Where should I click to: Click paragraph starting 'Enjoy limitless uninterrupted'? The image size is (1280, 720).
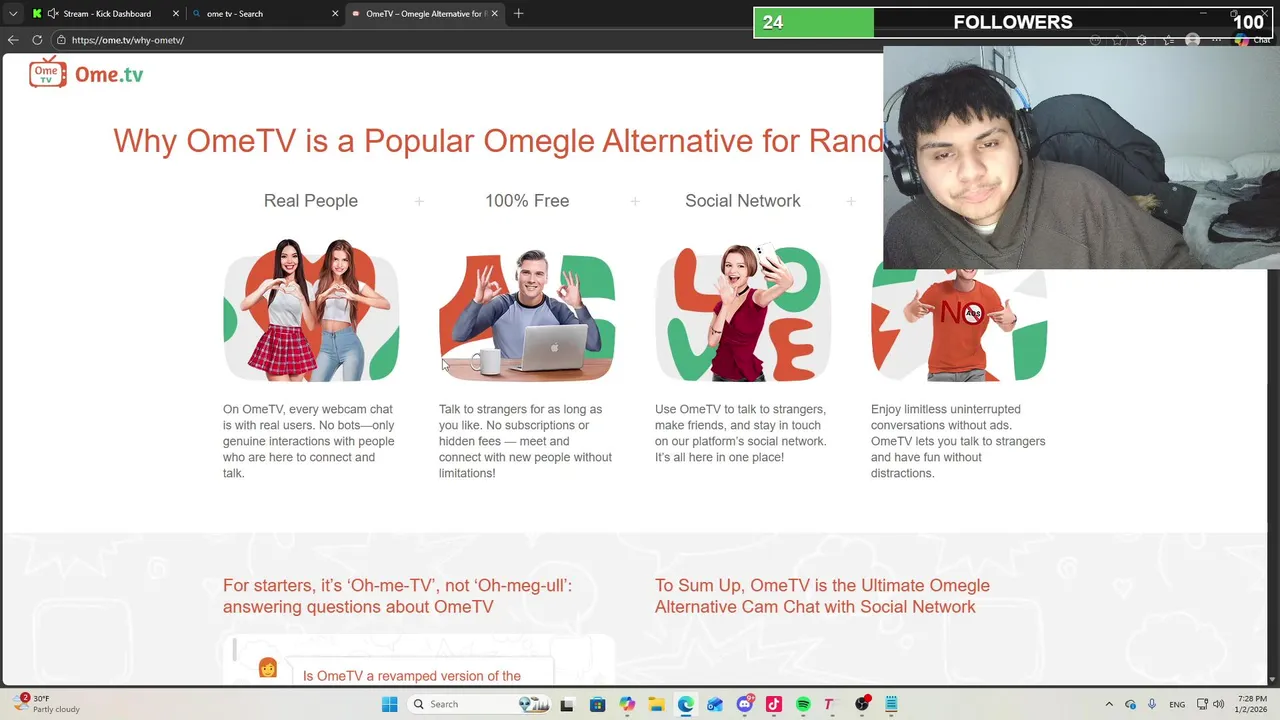tap(958, 441)
